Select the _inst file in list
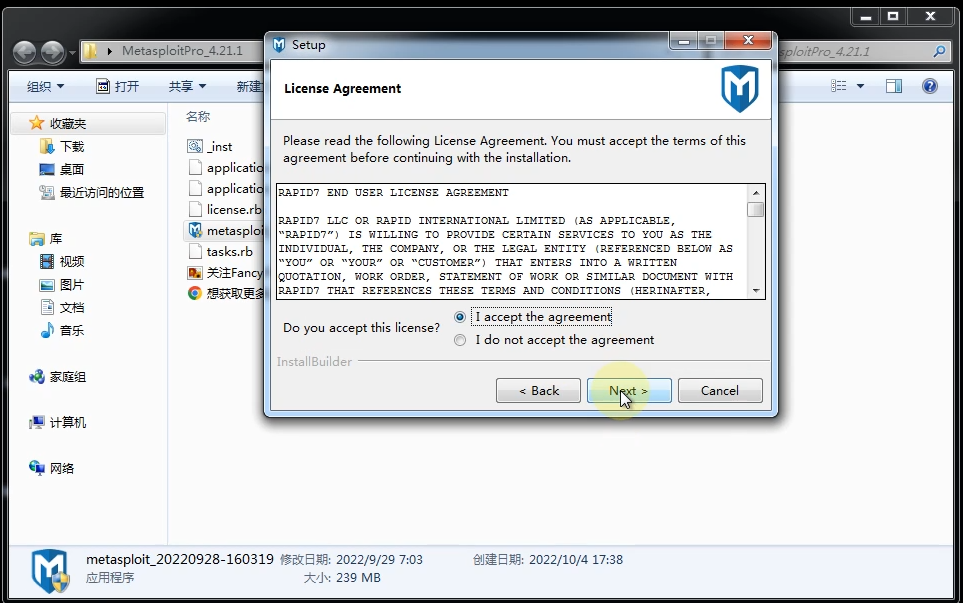The height and width of the screenshot is (603, 963). (219, 147)
